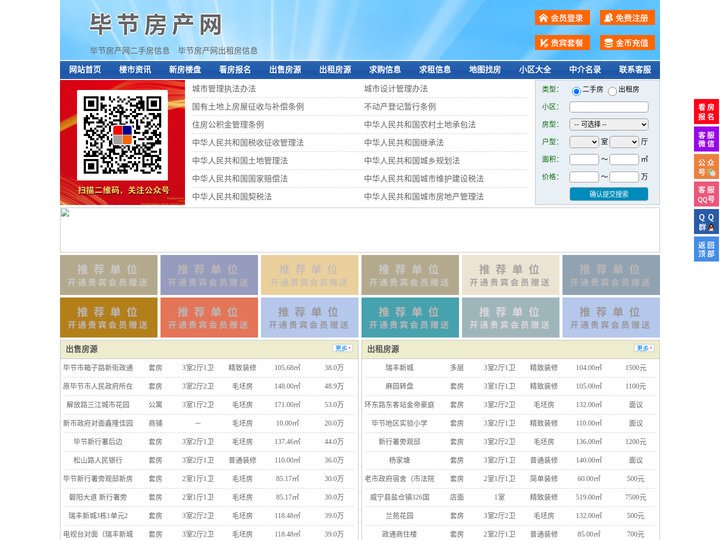Open 地图找房 navigation item
Screen dimensions: 720x540
click(485, 70)
